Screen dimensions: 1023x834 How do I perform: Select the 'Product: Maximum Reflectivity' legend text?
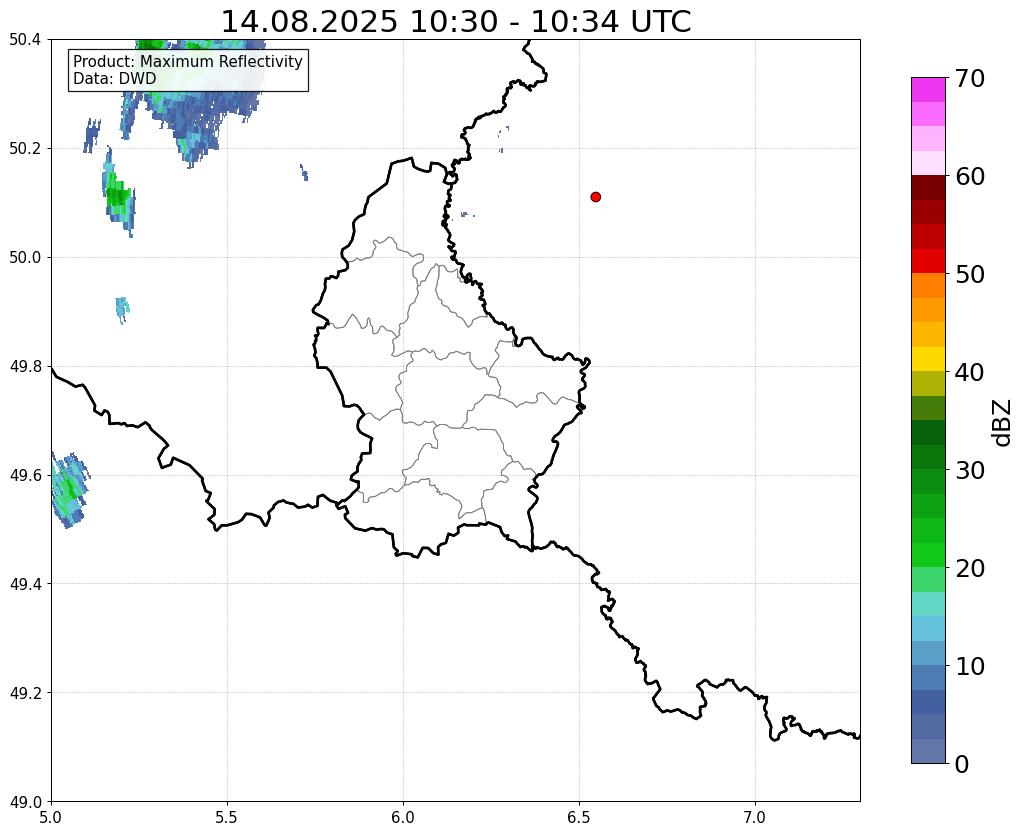click(188, 61)
